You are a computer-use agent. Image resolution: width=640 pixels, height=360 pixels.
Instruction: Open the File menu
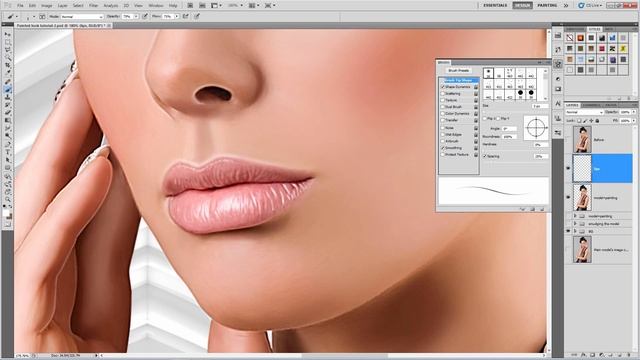click(x=20, y=6)
